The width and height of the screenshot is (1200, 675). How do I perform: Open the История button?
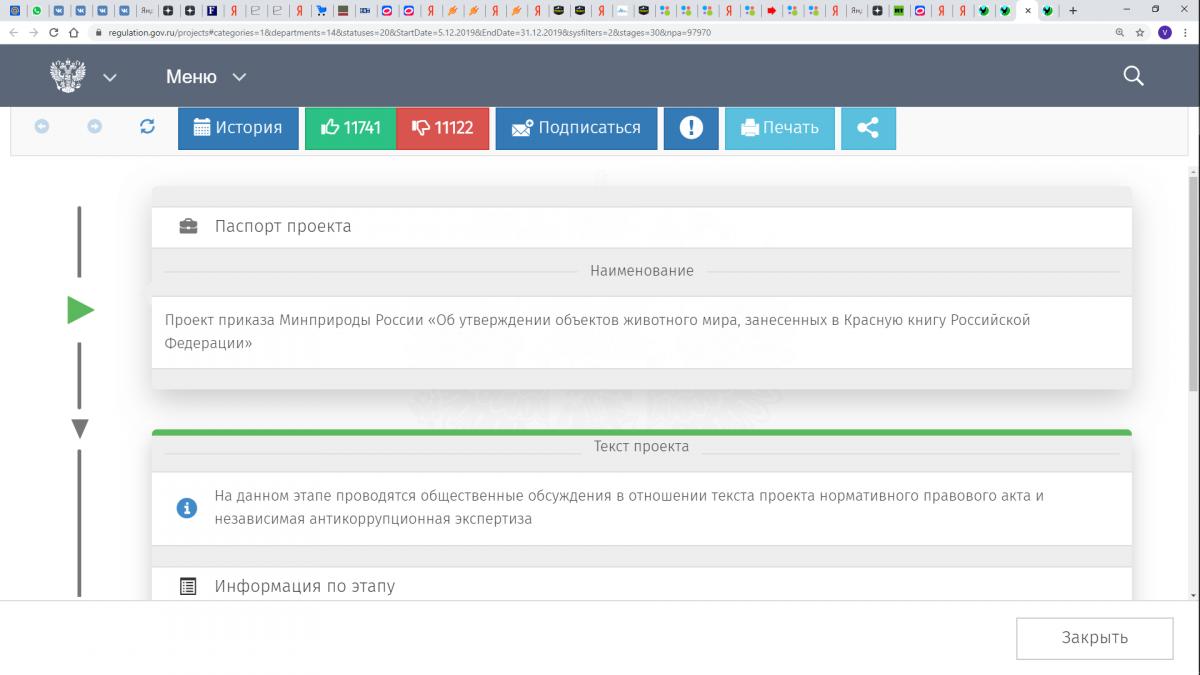point(238,128)
